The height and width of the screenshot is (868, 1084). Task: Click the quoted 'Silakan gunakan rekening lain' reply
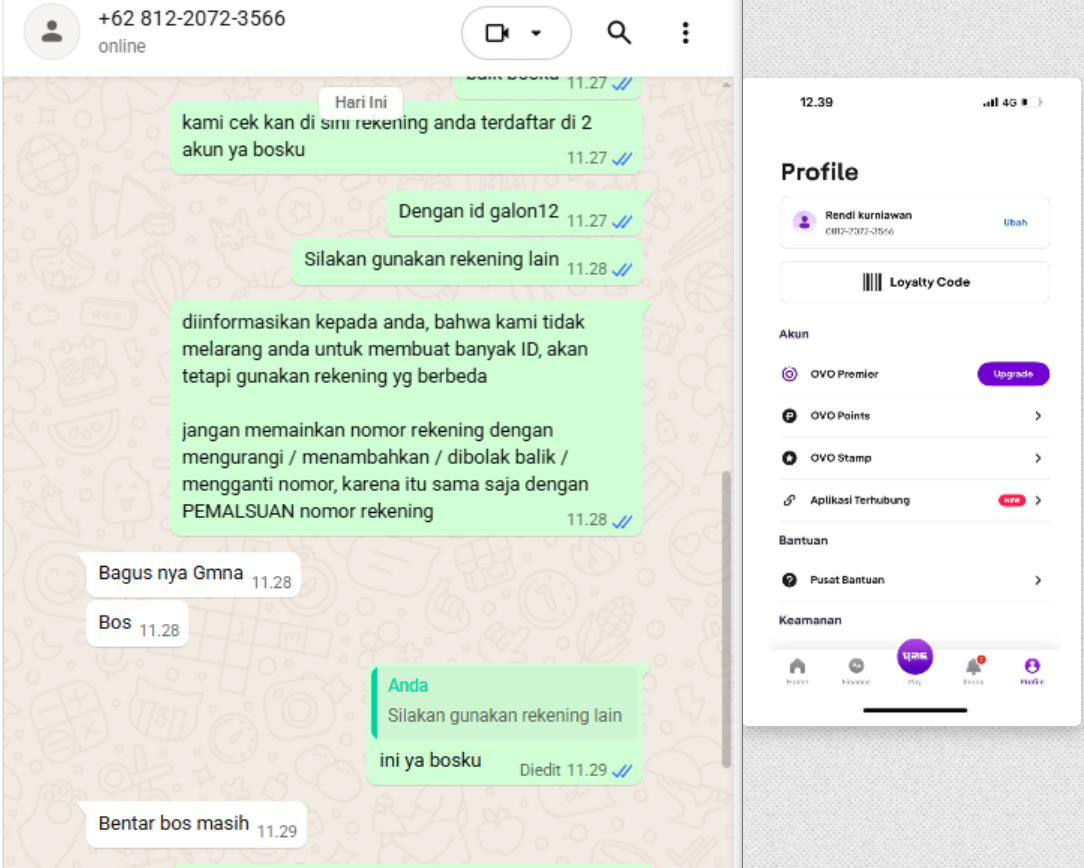click(504, 702)
